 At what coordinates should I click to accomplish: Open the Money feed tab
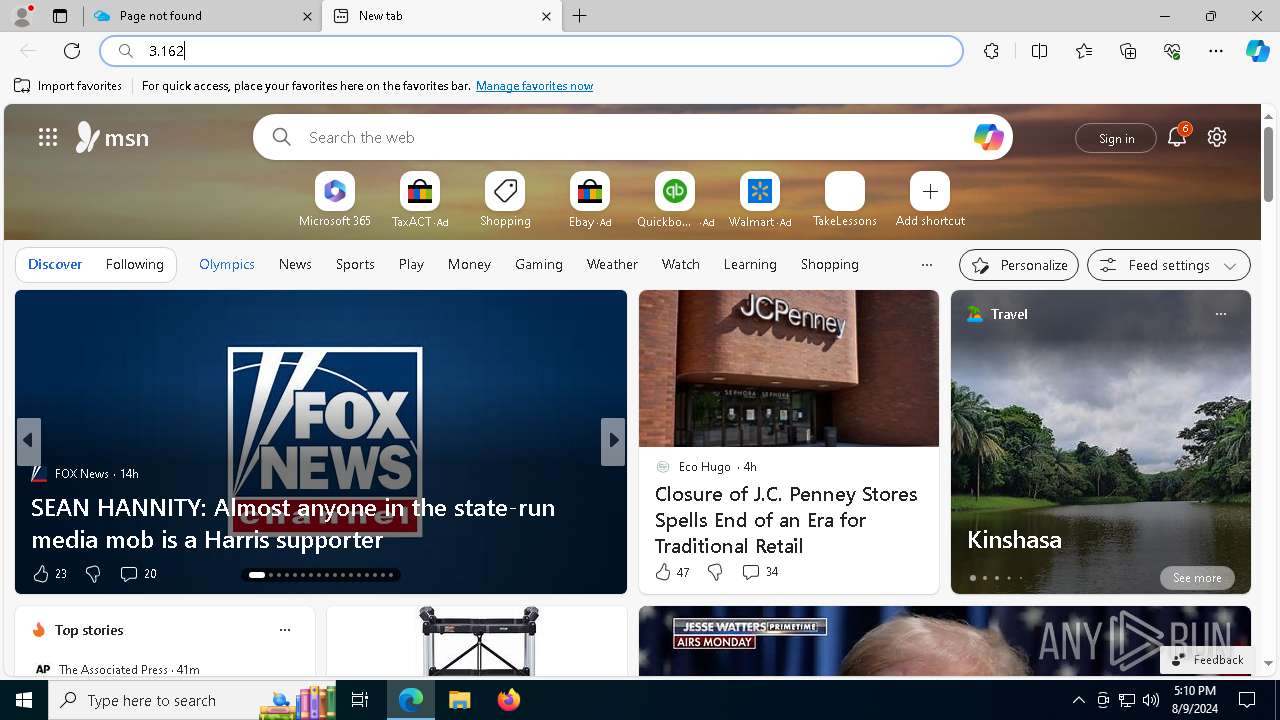469,264
